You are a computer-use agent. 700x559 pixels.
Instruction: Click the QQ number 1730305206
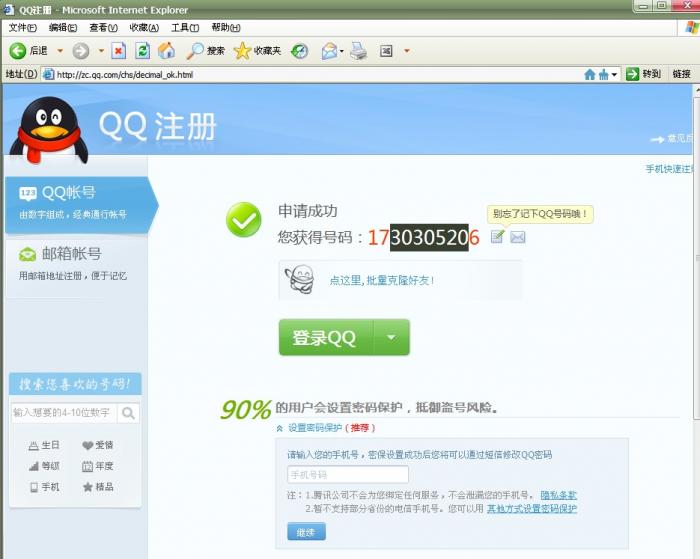(x=423, y=238)
